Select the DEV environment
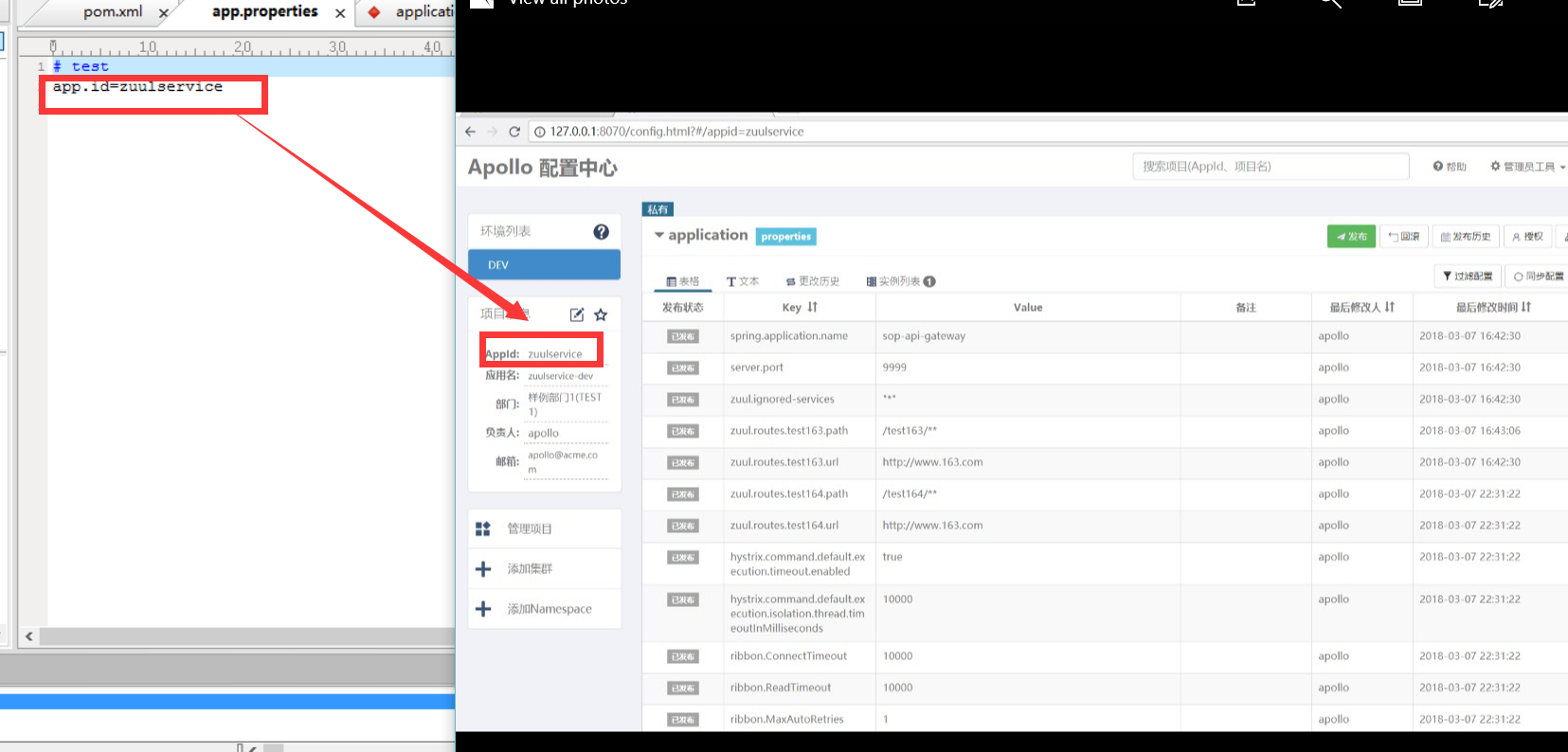 tap(545, 264)
